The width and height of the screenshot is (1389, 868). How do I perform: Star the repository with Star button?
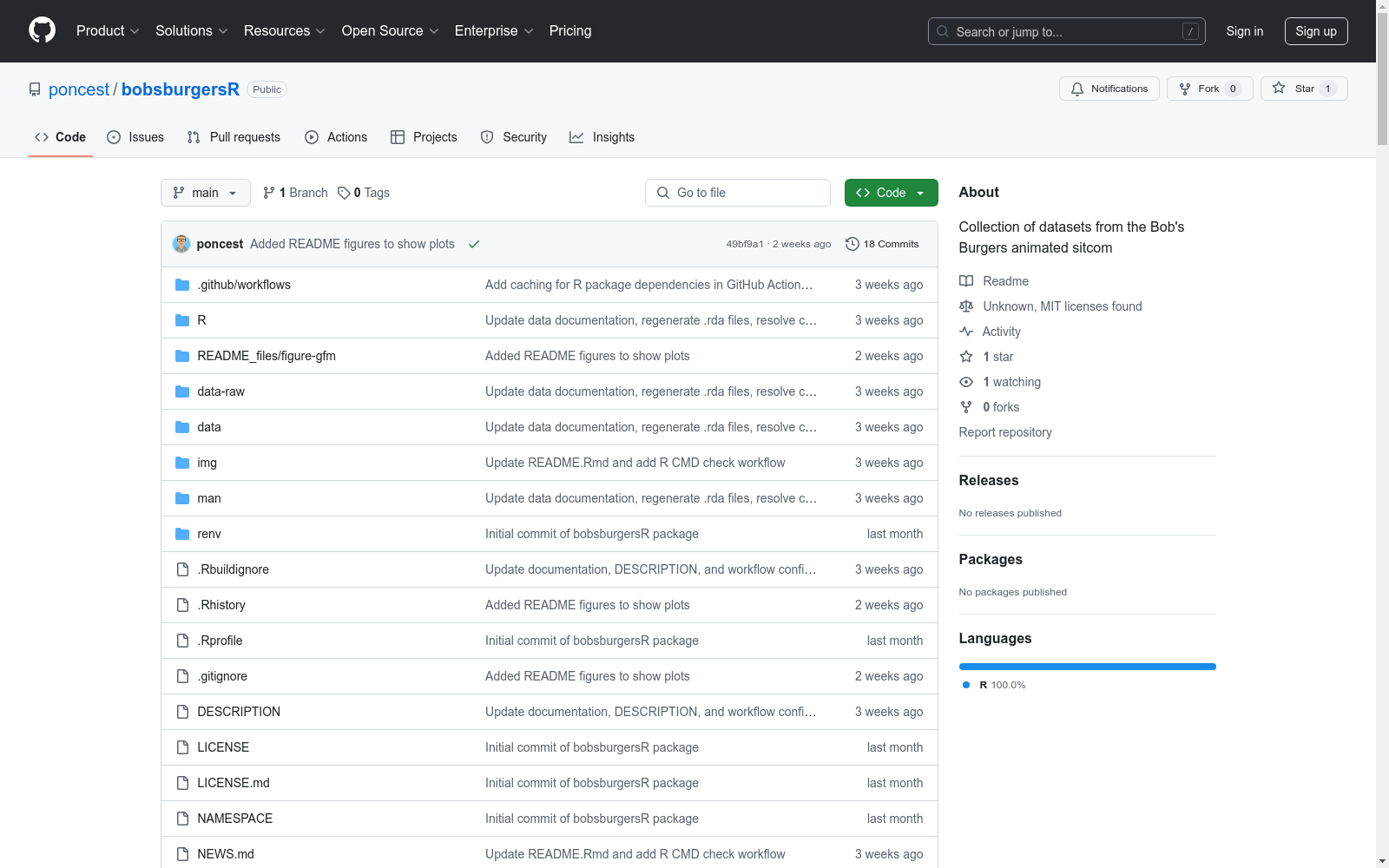point(1304,89)
